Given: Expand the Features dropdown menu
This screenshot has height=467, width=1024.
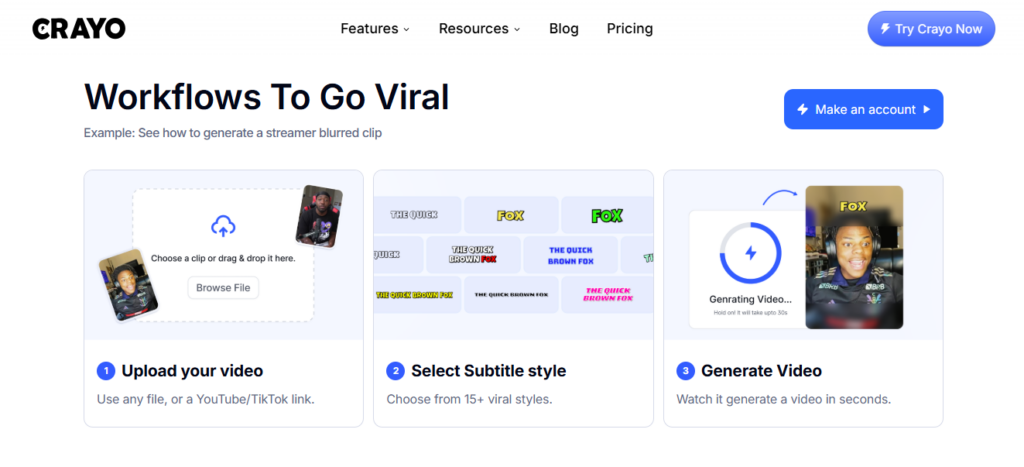Looking at the screenshot, I should click(375, 29).
